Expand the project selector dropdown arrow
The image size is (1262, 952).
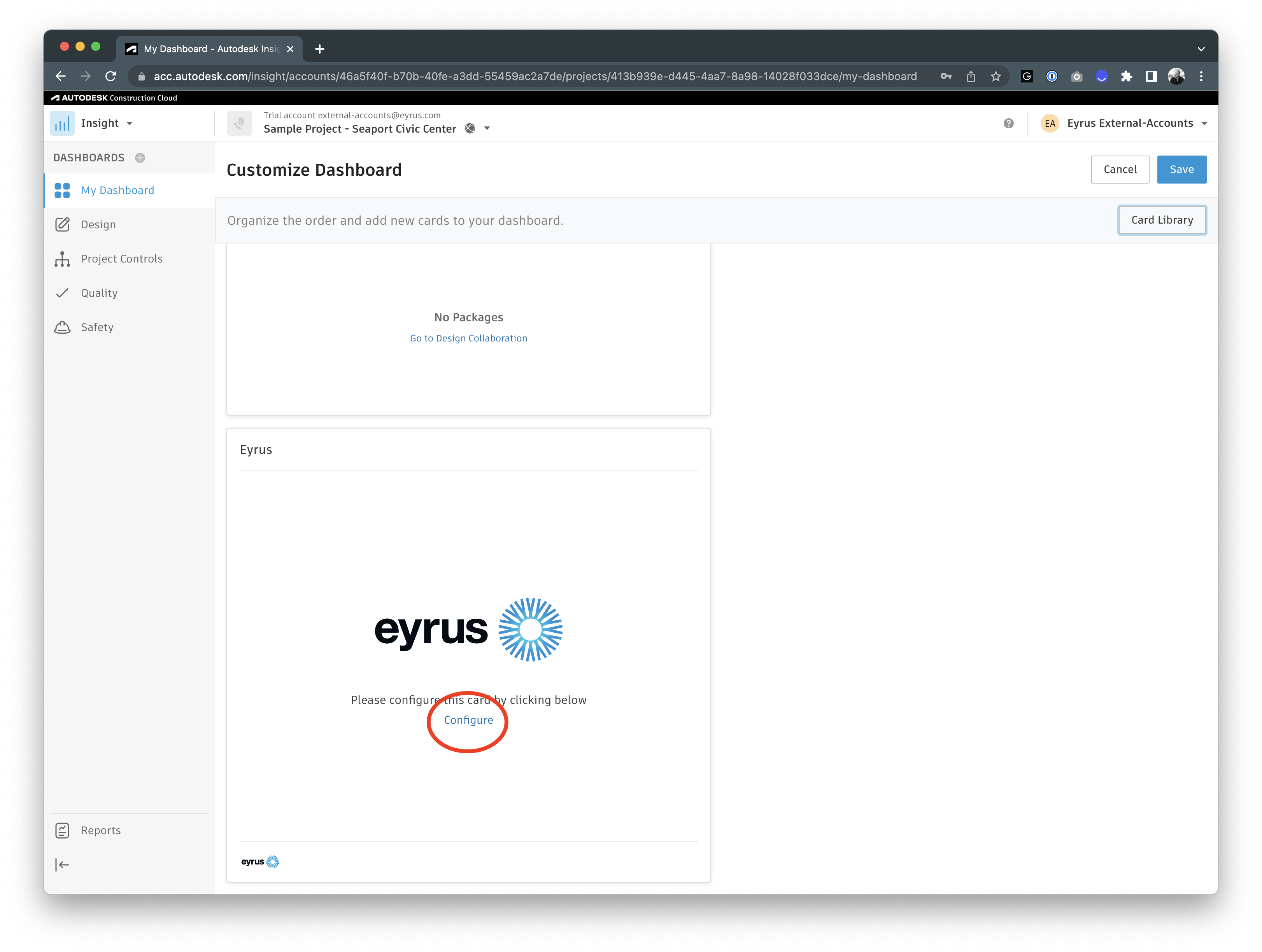point(487,129)
